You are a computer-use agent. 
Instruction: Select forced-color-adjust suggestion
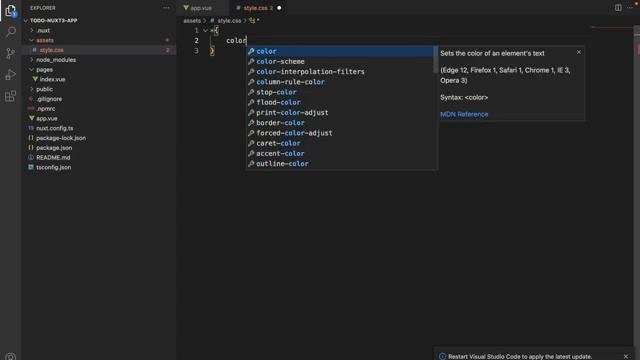[x=340, y=133]
